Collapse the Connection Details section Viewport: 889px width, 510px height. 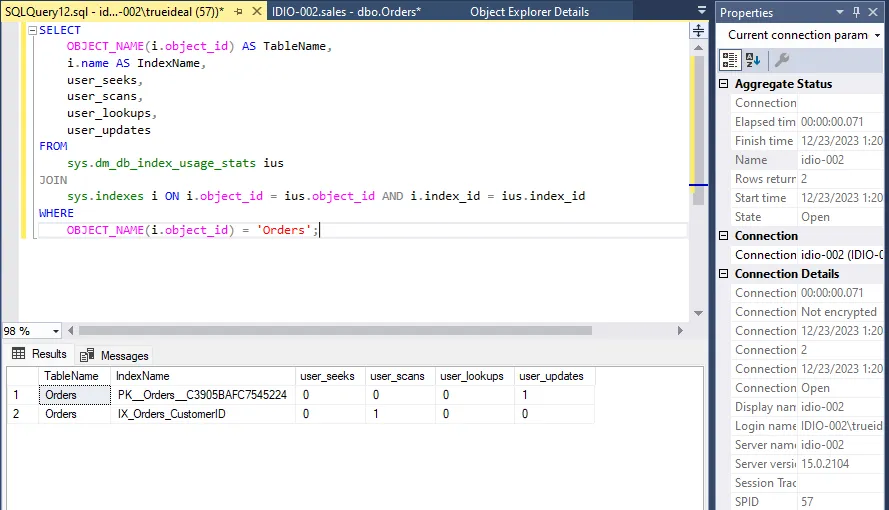click(x=724, y=274)
